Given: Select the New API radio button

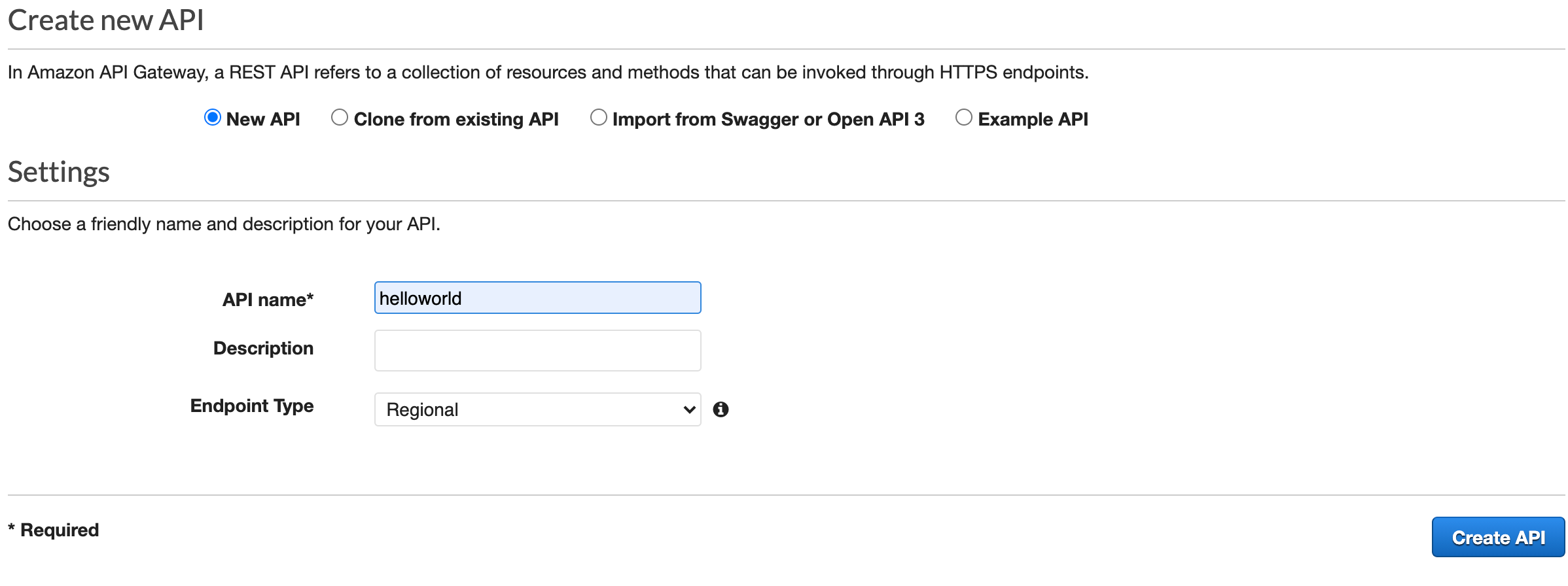Looking at the screenshot, I should 213,118.
